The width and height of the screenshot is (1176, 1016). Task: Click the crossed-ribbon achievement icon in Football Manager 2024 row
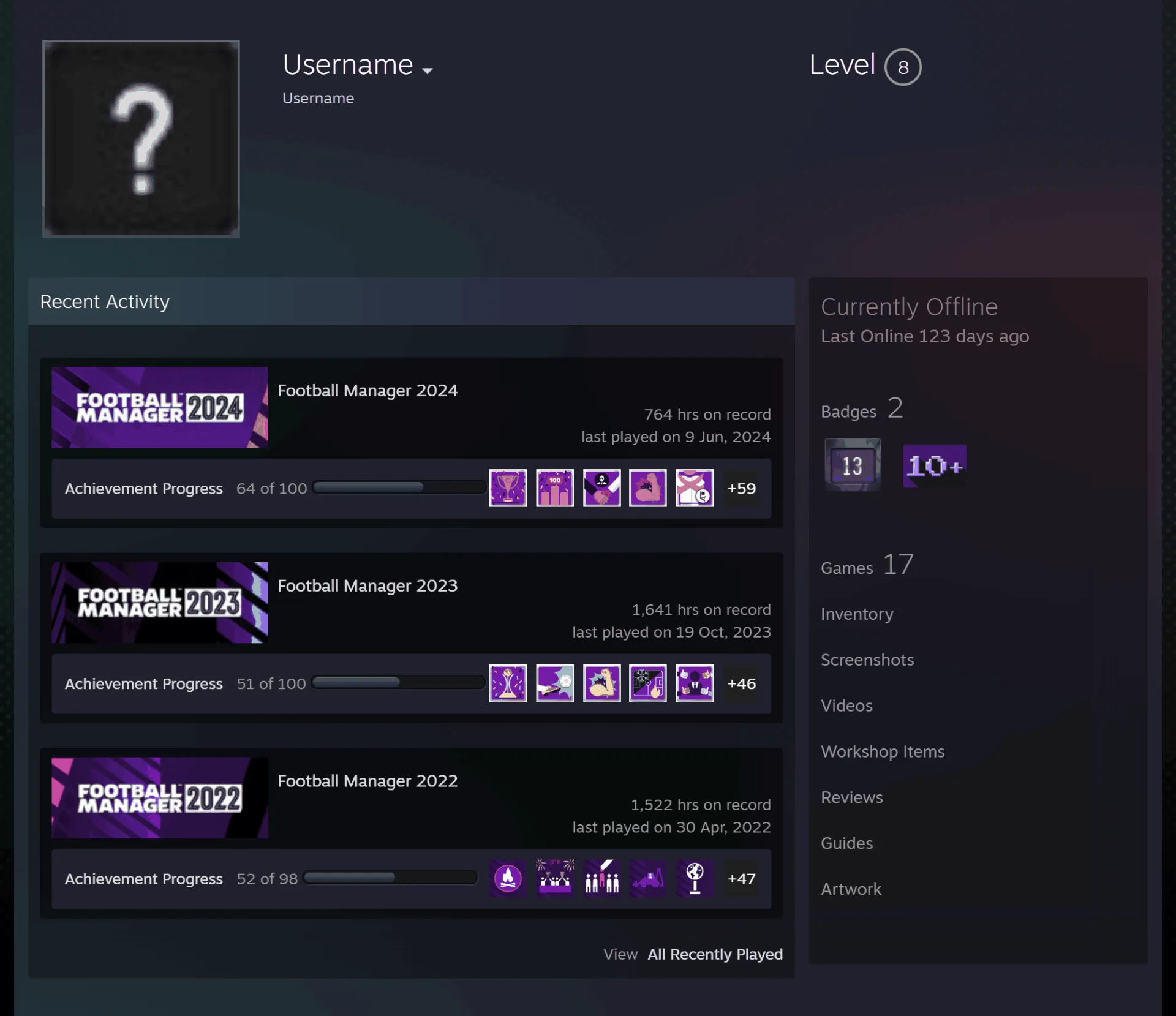695,488
